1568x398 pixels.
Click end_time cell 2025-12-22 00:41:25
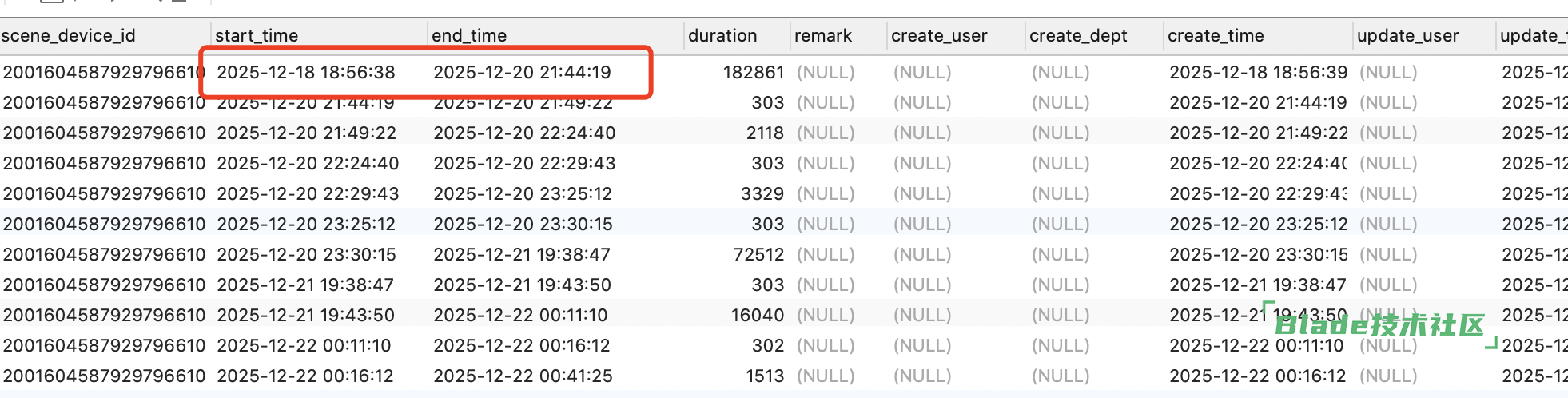(523, 376)
